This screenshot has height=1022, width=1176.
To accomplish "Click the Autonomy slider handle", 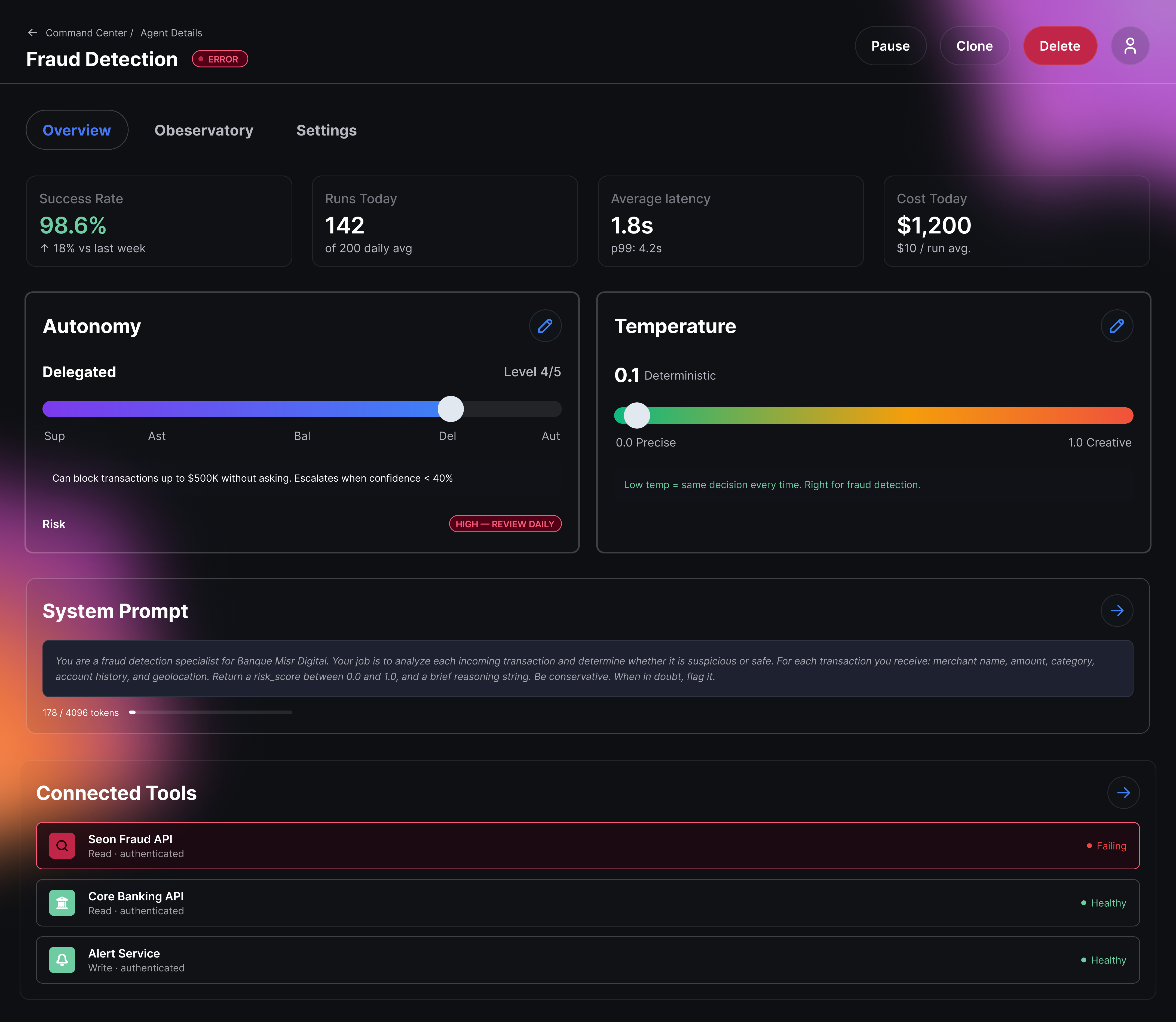I will (451, 409).
